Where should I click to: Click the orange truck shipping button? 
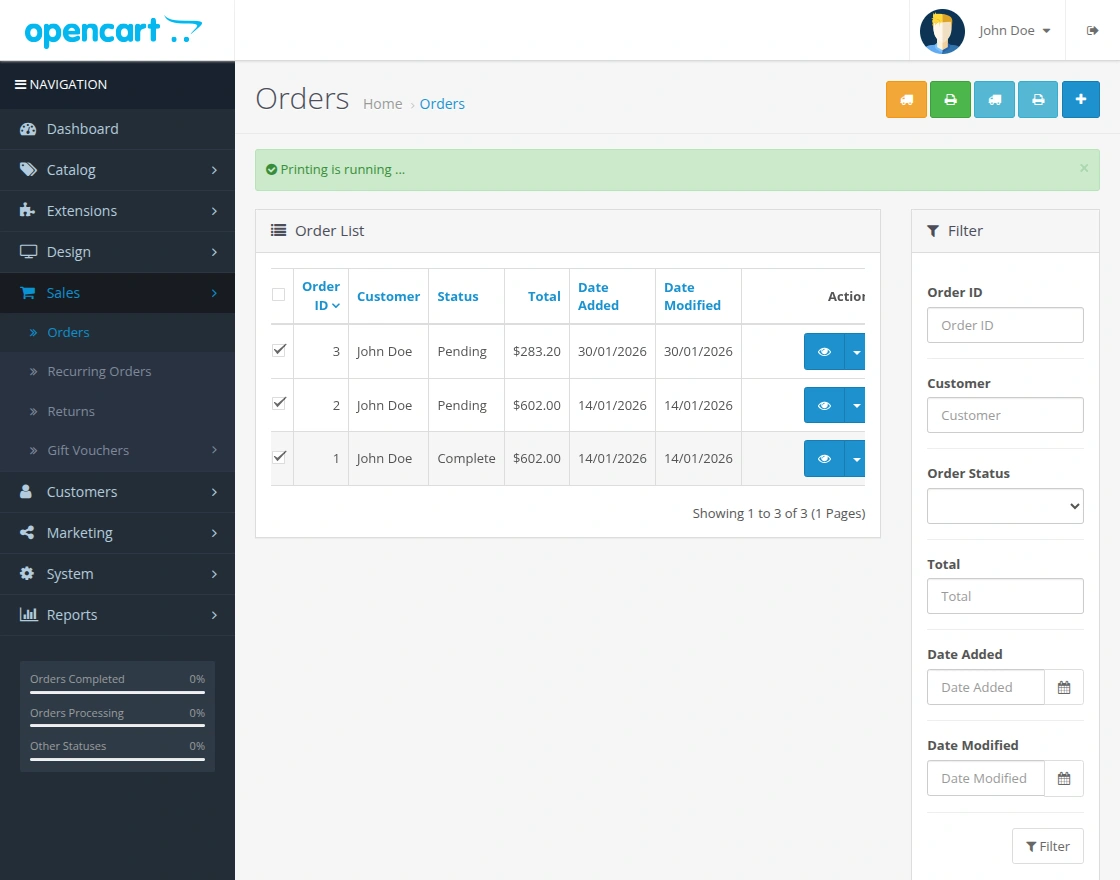pos(906,99)
